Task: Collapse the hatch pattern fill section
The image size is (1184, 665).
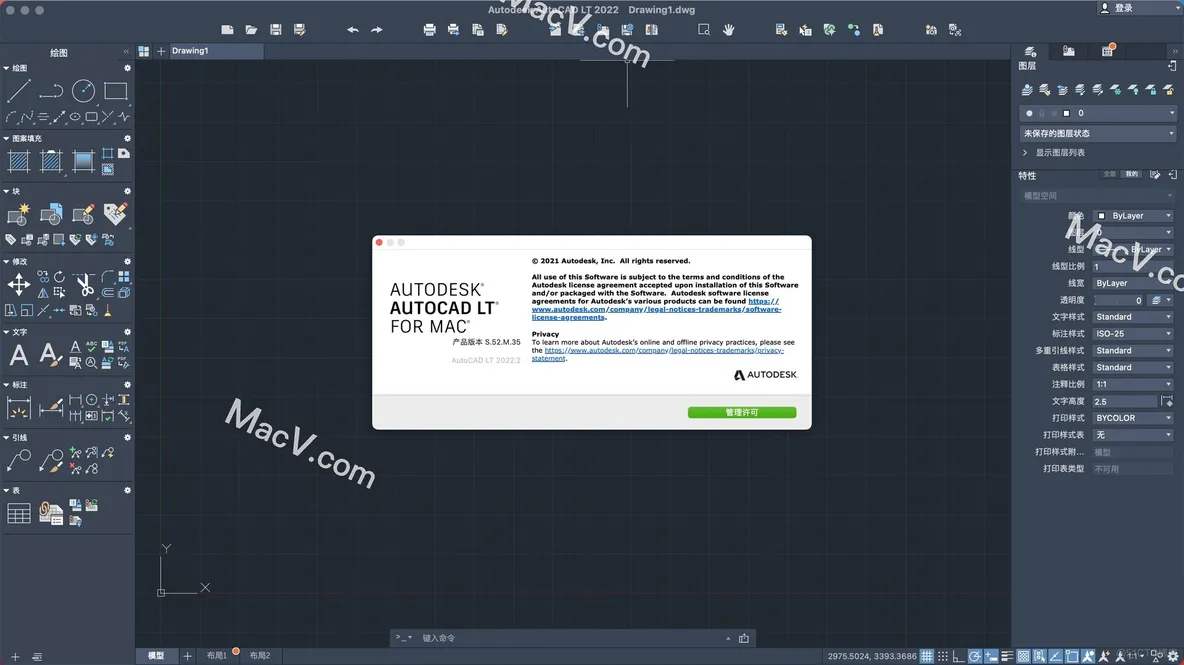Action: coord(6,139)
